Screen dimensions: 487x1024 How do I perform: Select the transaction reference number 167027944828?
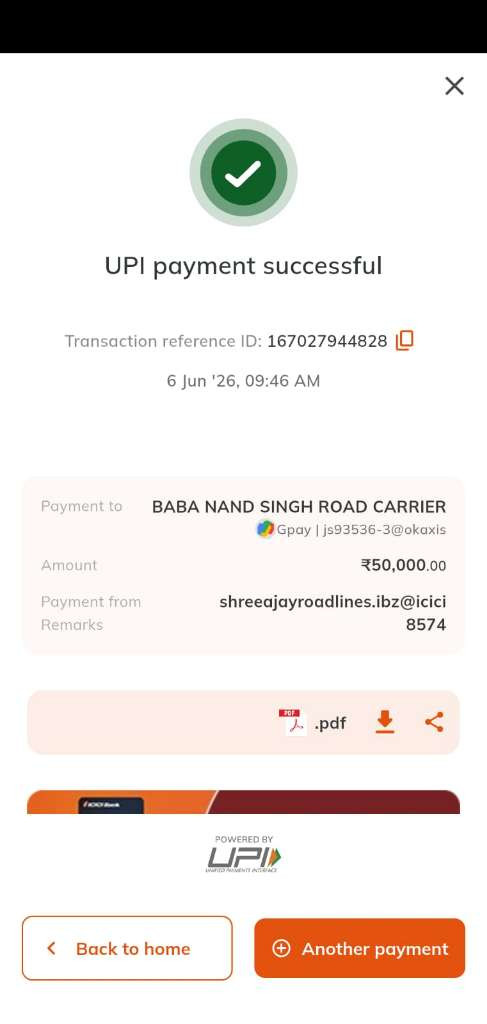(x=327, y=341)
